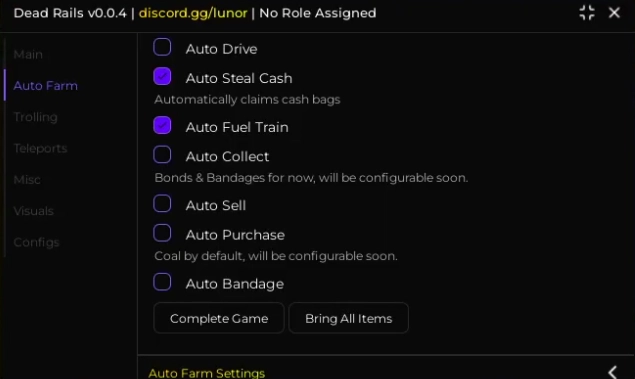
Task: Toggle the Auto Bandage checkbox
Action: (162, 282)
